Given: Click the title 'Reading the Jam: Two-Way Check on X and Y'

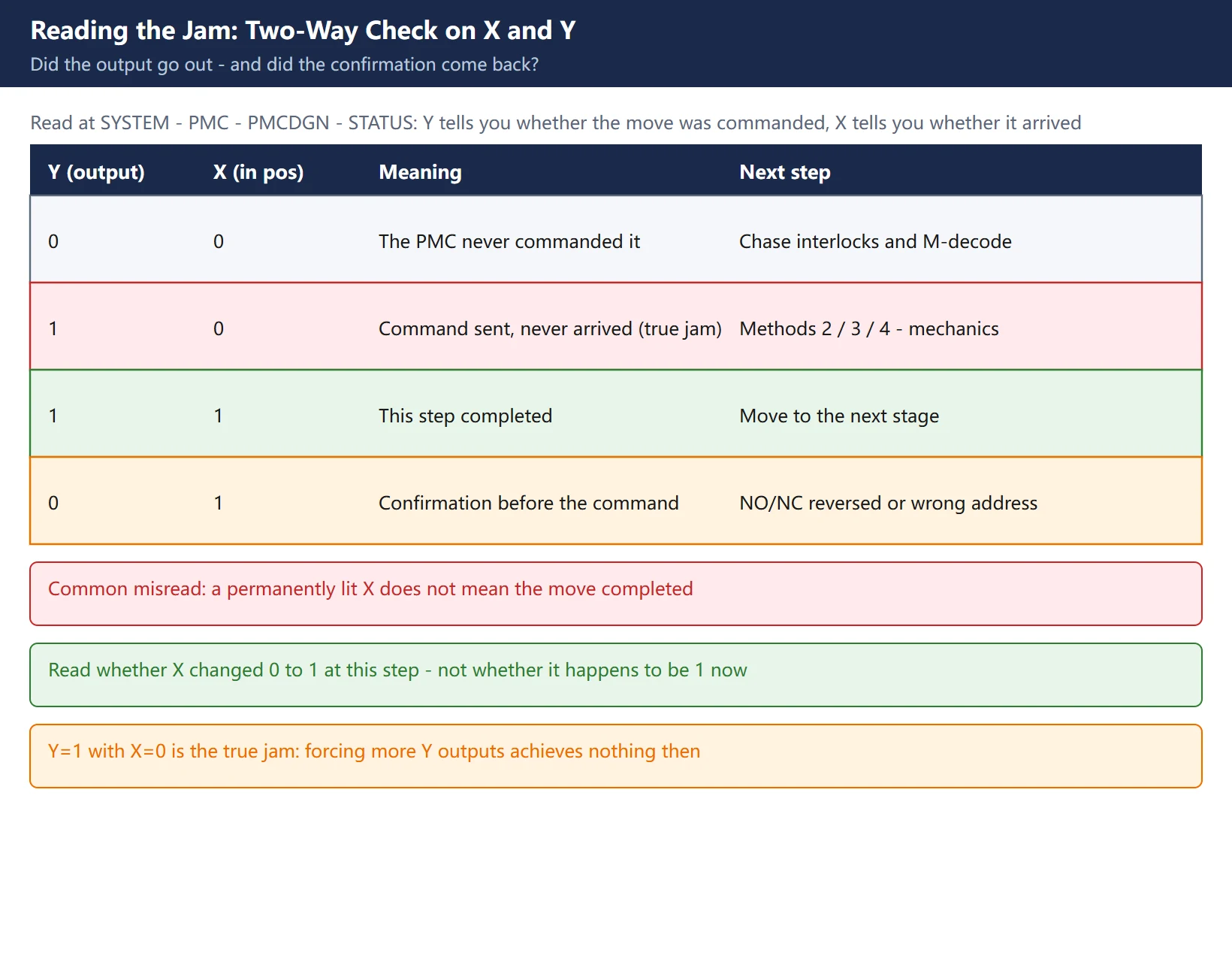Looking at the screenshot, I should [303, 31].
